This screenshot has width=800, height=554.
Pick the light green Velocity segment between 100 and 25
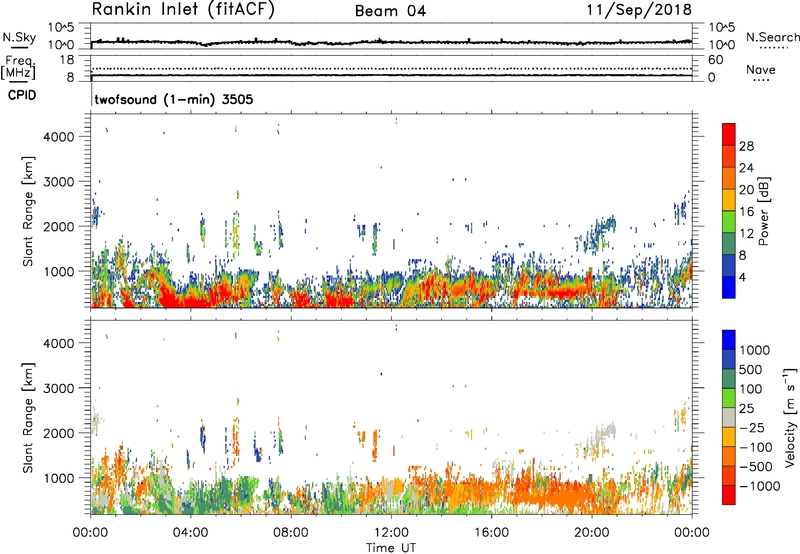click(729, 398)
